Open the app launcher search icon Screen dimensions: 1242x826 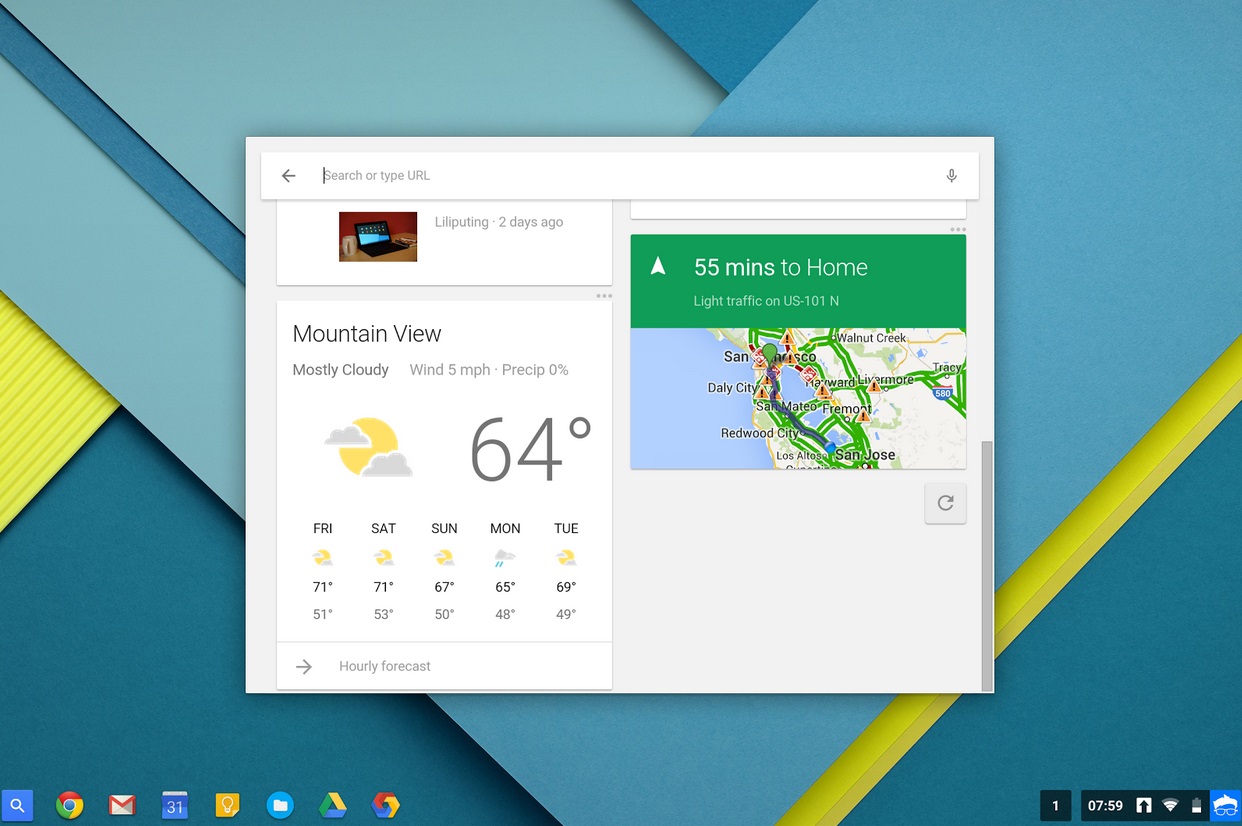pyautogui.click(x=19, y=805)
